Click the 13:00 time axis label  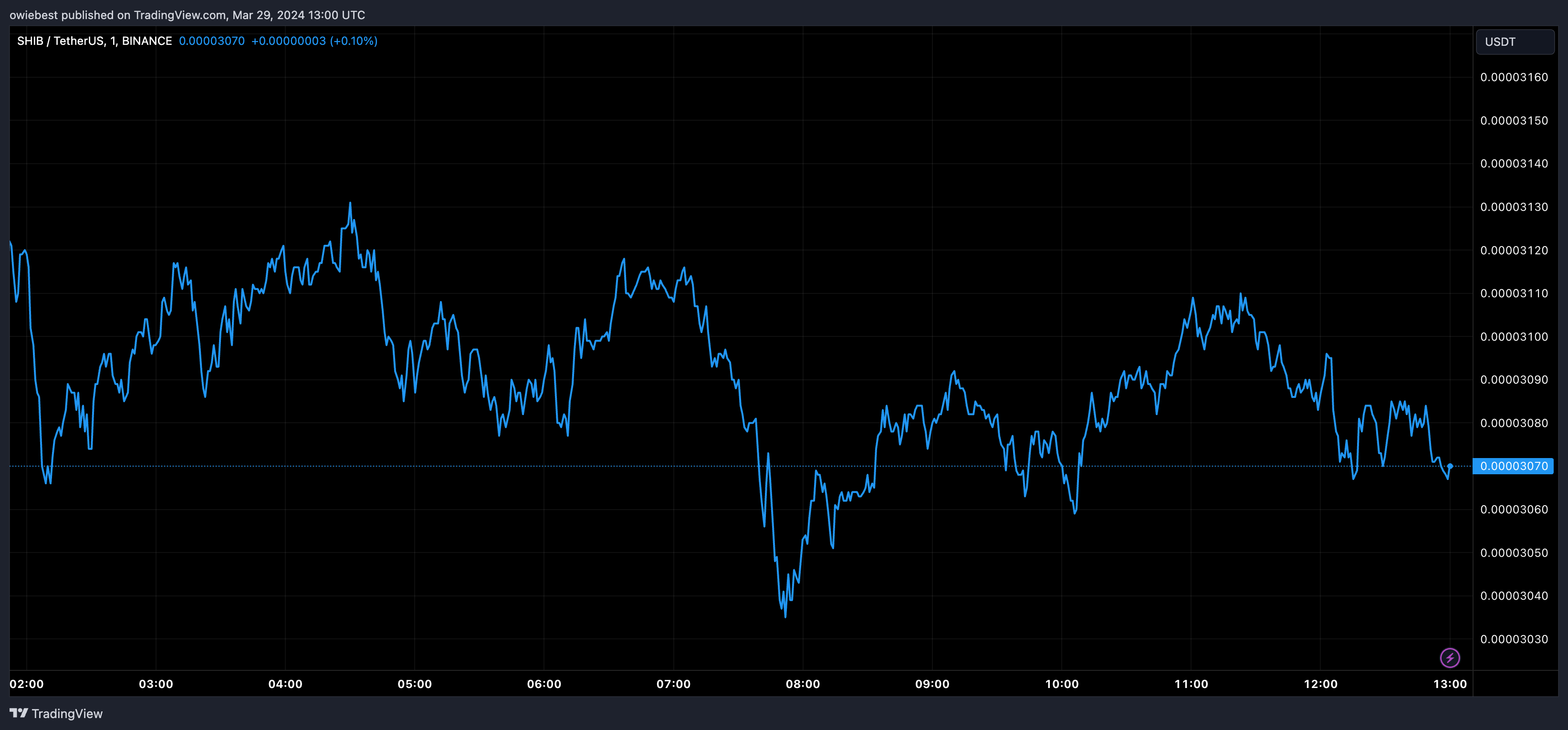point(1449,684)
